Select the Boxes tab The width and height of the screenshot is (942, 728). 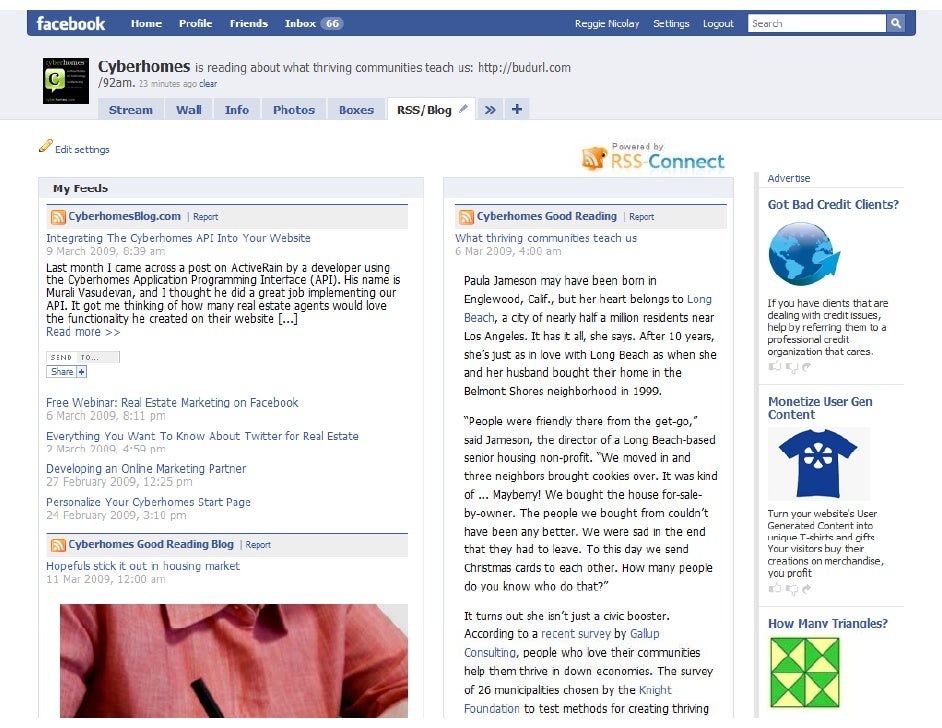(x=356, y=110)
